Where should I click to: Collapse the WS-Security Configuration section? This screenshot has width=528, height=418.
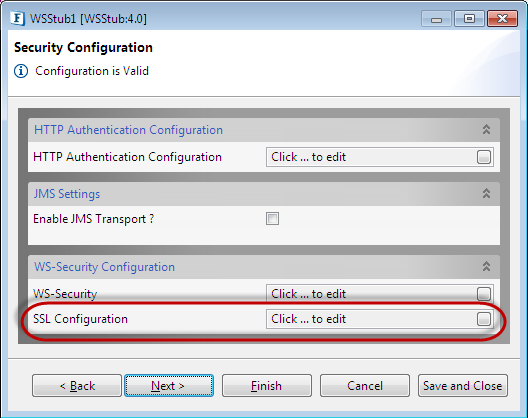click(486, 267)
